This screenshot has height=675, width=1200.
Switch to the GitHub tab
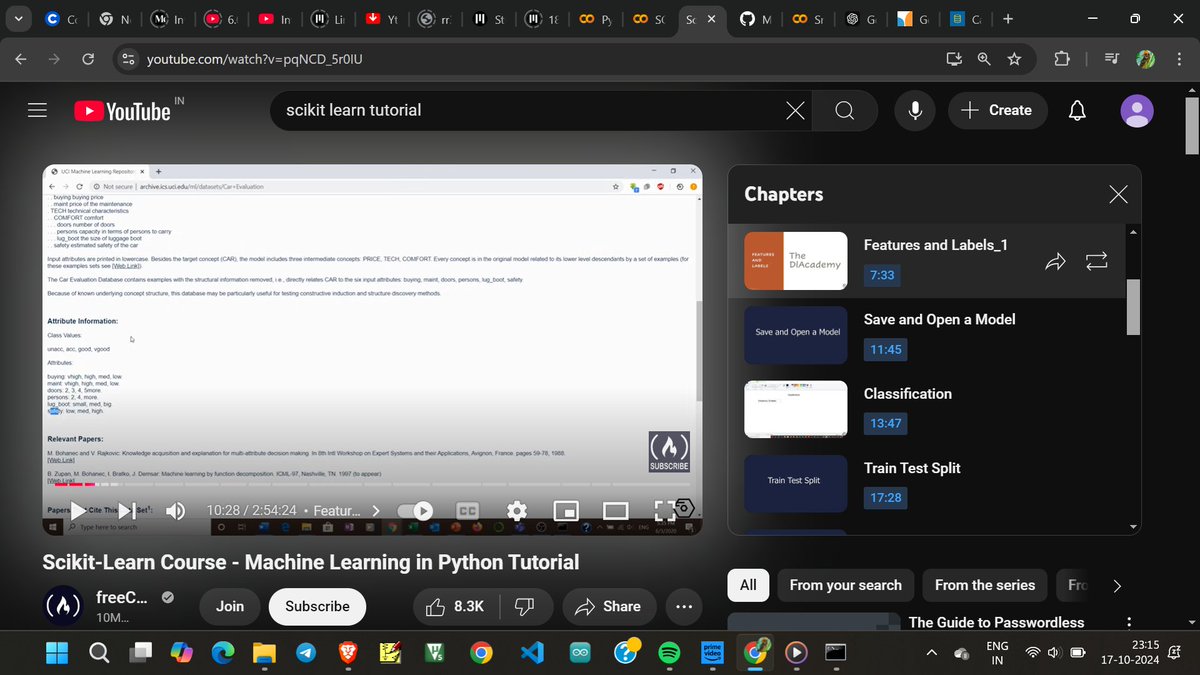click(756, 19)
